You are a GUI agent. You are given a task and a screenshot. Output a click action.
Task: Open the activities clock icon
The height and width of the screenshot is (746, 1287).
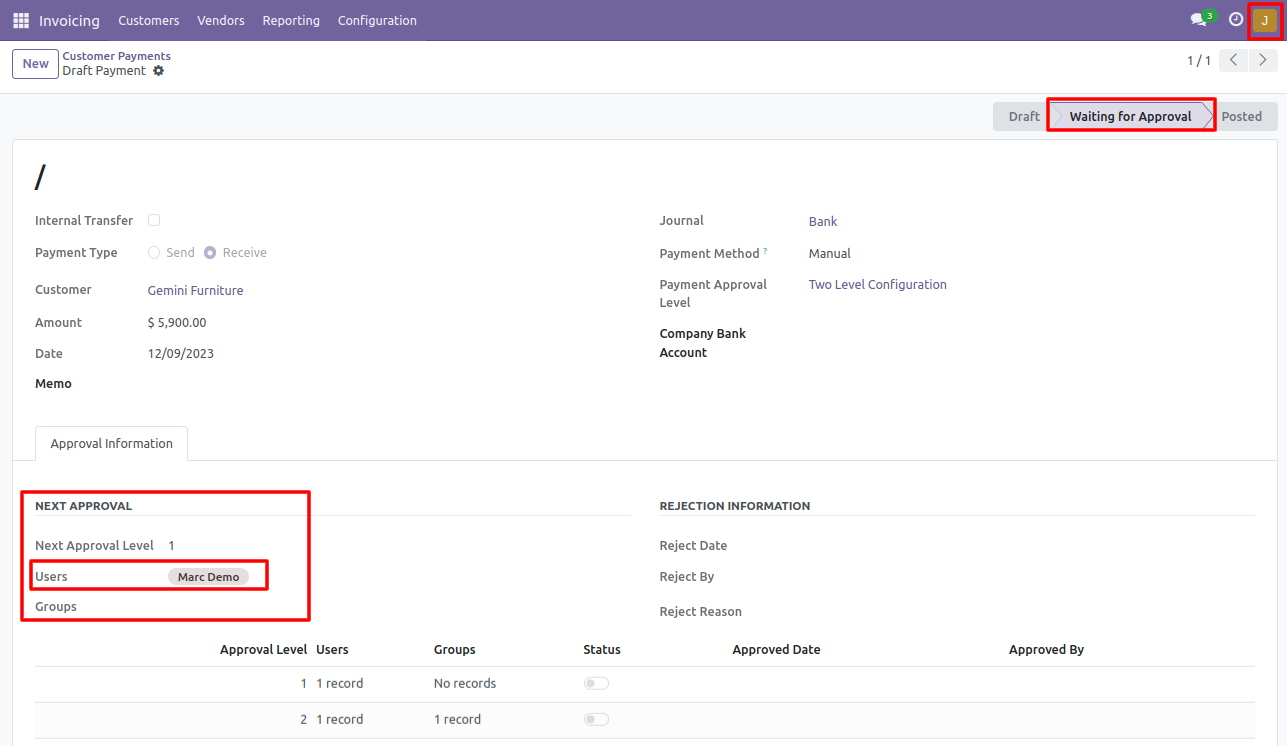click(x=1236, y=20)
